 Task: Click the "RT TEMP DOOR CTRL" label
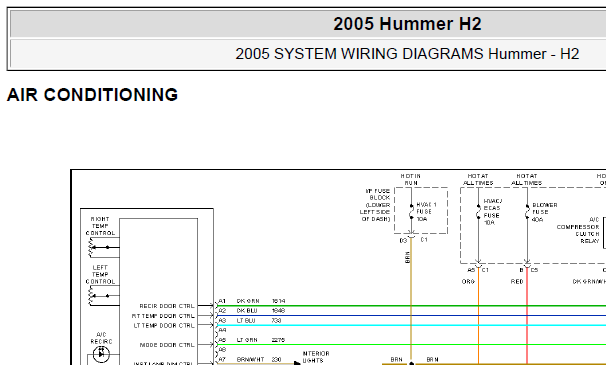coord(163,316)
